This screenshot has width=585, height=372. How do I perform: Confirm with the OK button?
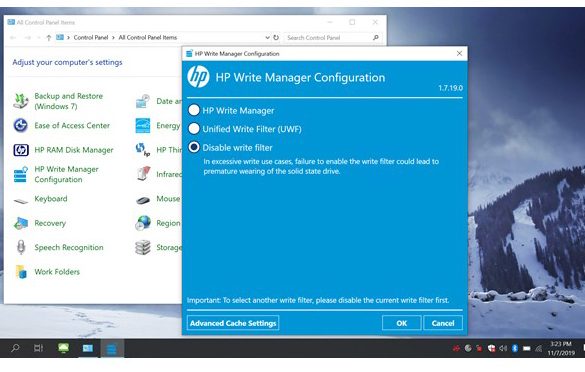tap(401, 323)
